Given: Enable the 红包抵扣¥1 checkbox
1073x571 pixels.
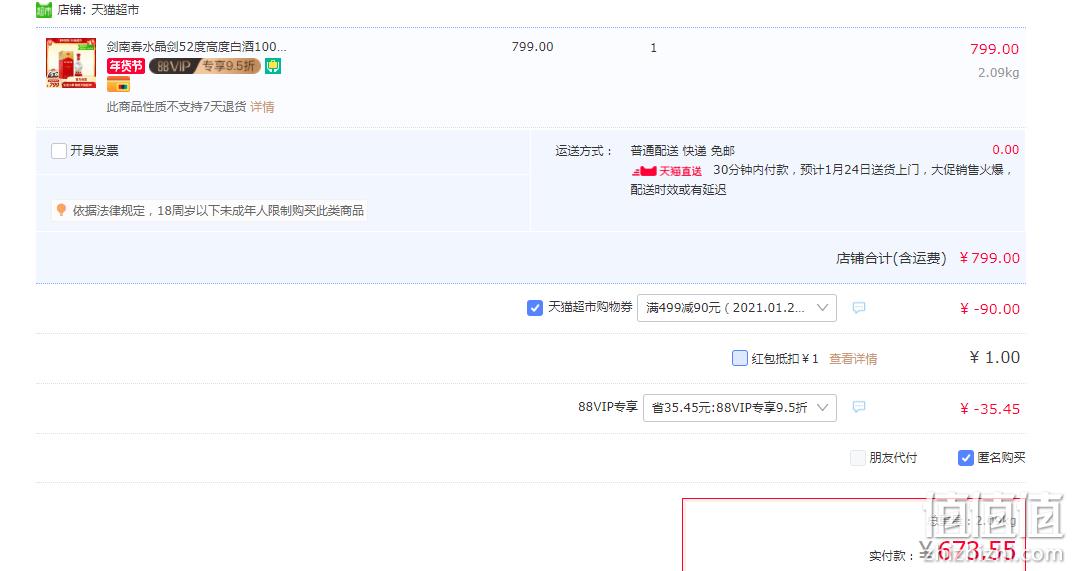Looking at the screenshot, I should (x=740, y=358).
